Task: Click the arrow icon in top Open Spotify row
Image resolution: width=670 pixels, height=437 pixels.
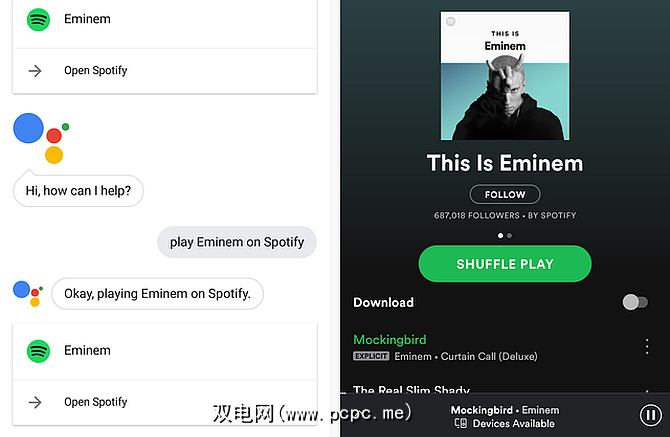Action: coord(35,70)
